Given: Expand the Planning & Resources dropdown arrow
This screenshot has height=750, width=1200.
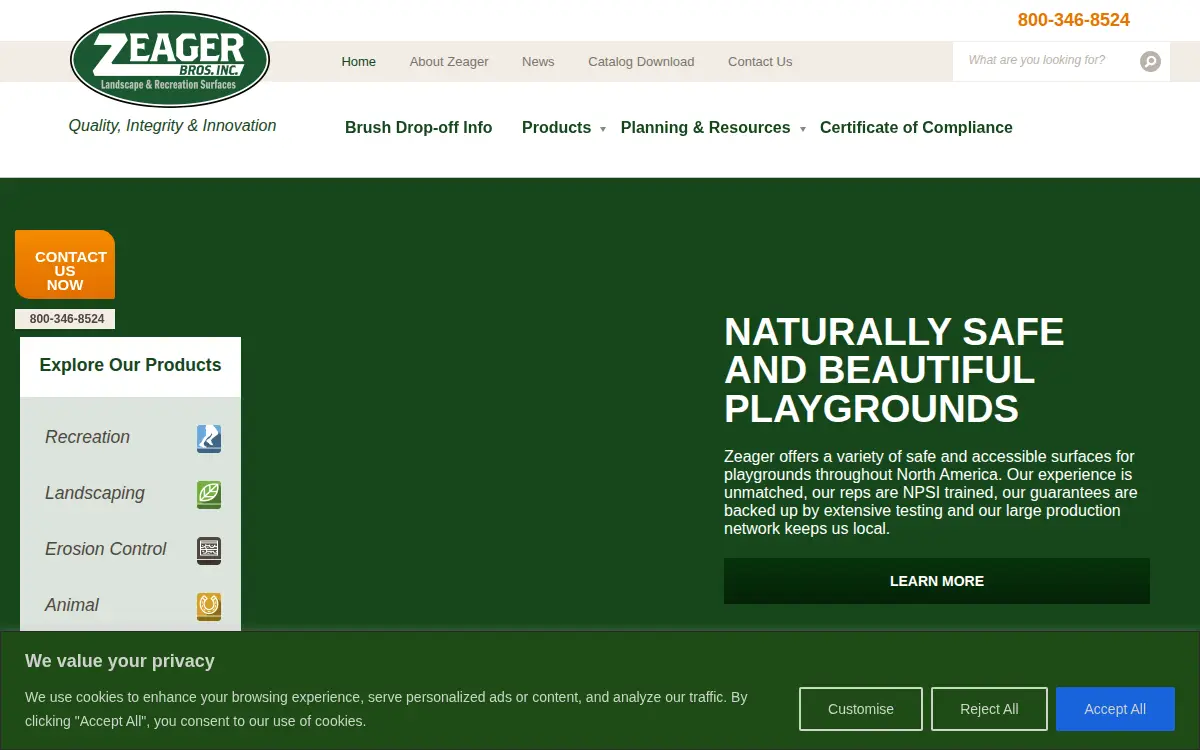Looking at the screenshot, I should 802,129.
